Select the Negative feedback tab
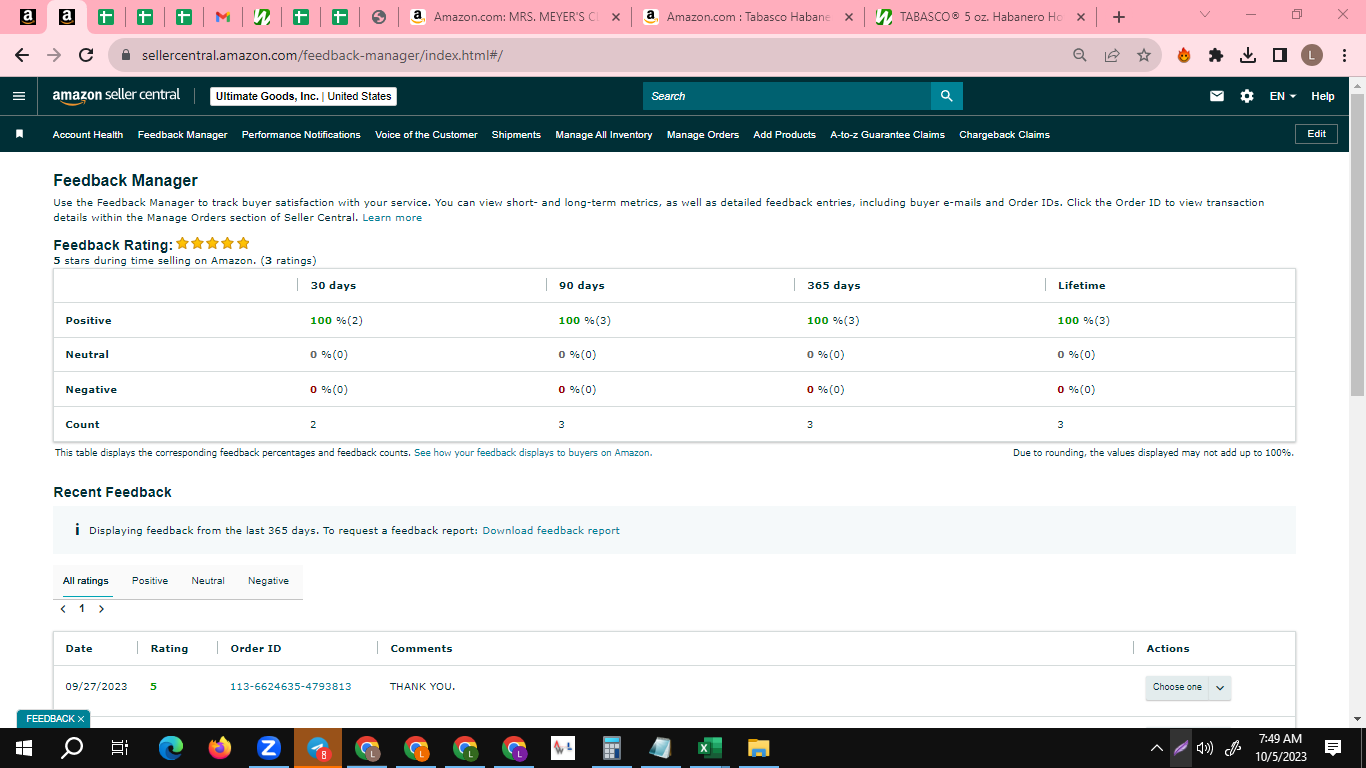 268,581
